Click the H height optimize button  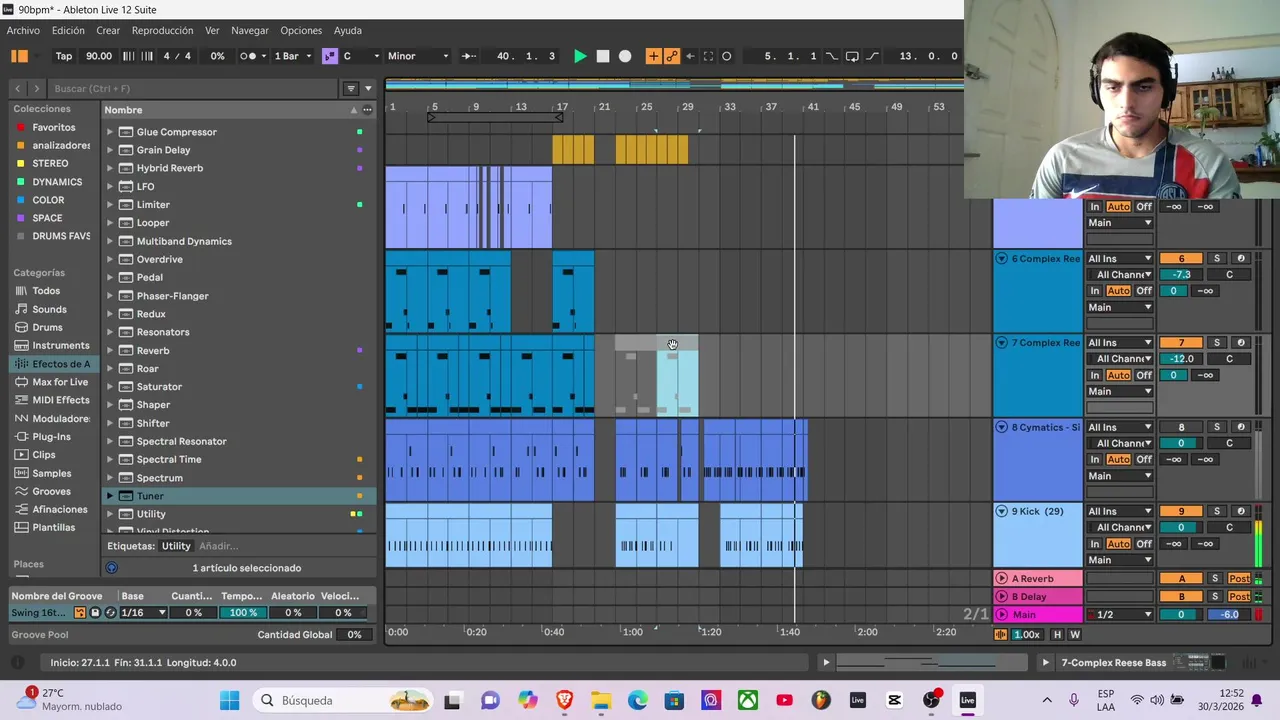(x=1057, y=635)
